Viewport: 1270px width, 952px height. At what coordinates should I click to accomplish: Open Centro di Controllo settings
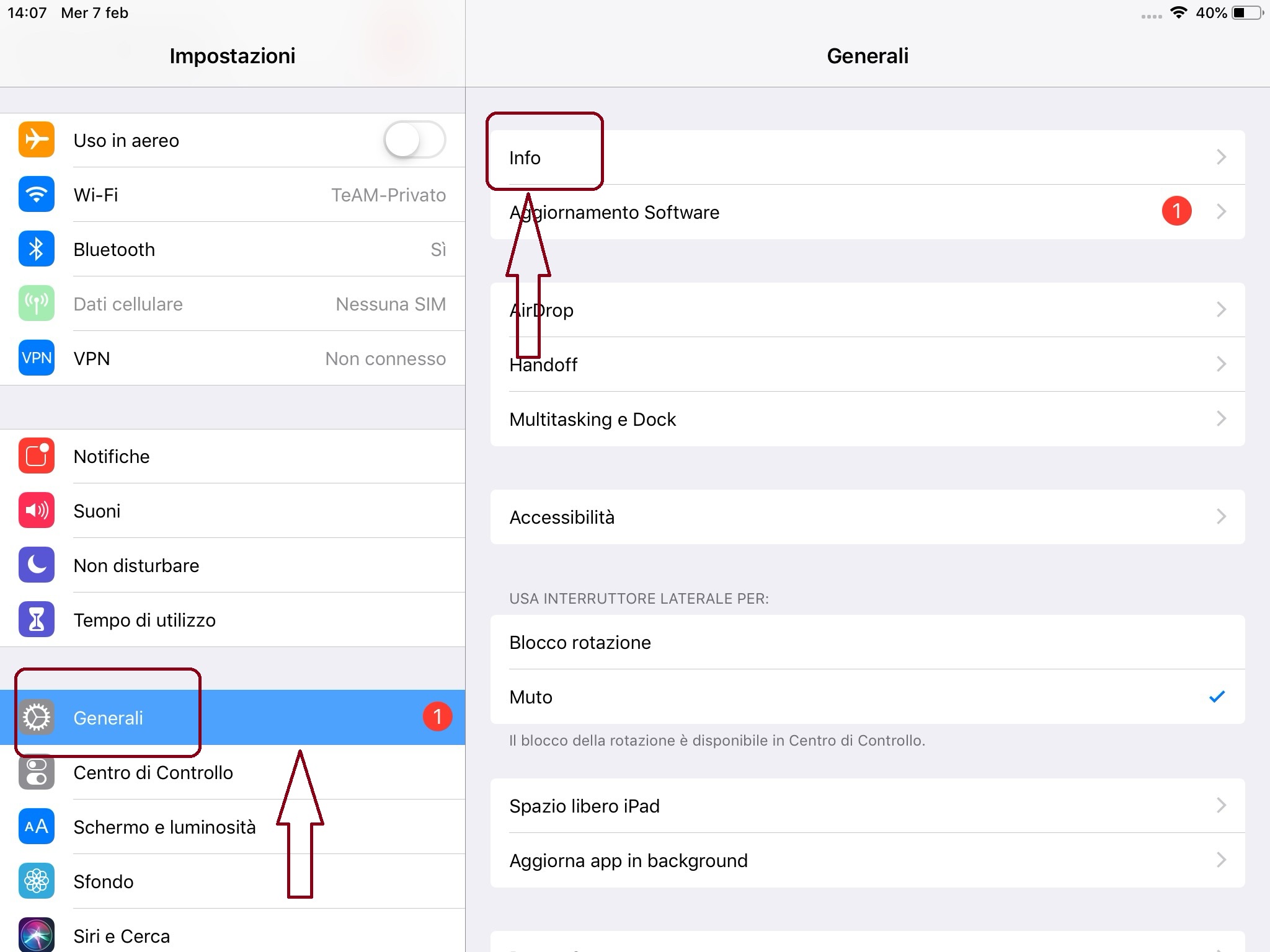(153, 772)
